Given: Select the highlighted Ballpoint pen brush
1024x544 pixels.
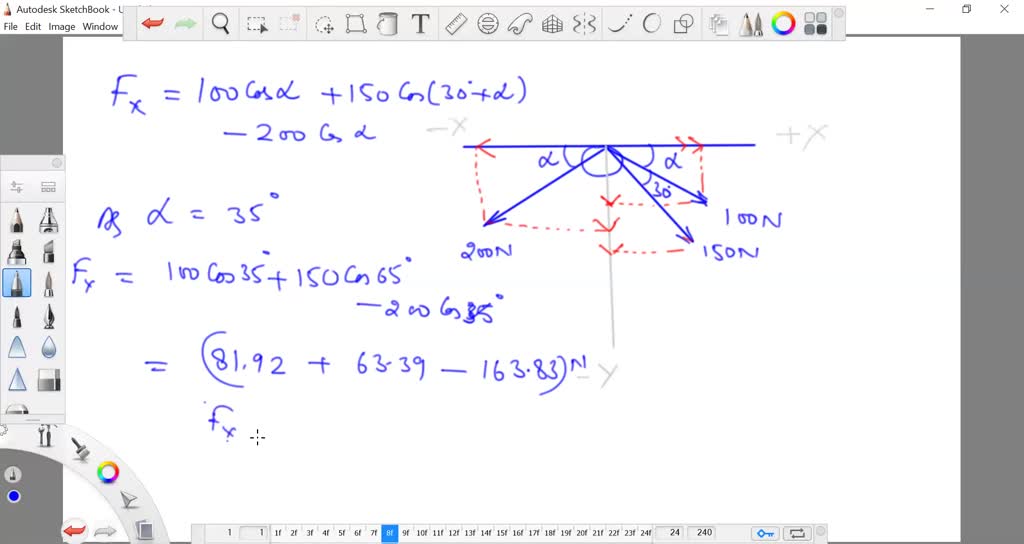Looking at the screenshot, I should (17, 283).
